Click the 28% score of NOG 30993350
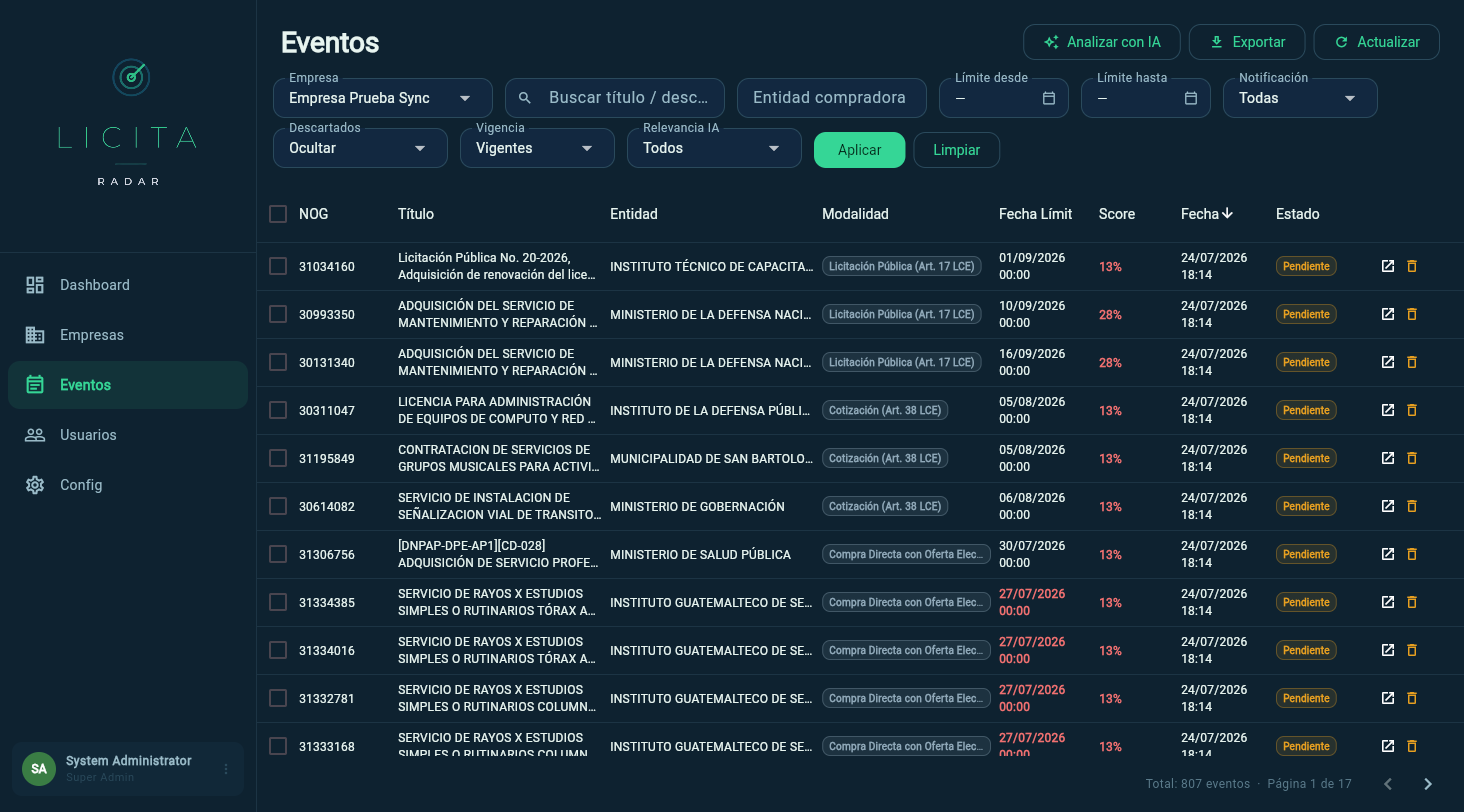 [1110, 314]
